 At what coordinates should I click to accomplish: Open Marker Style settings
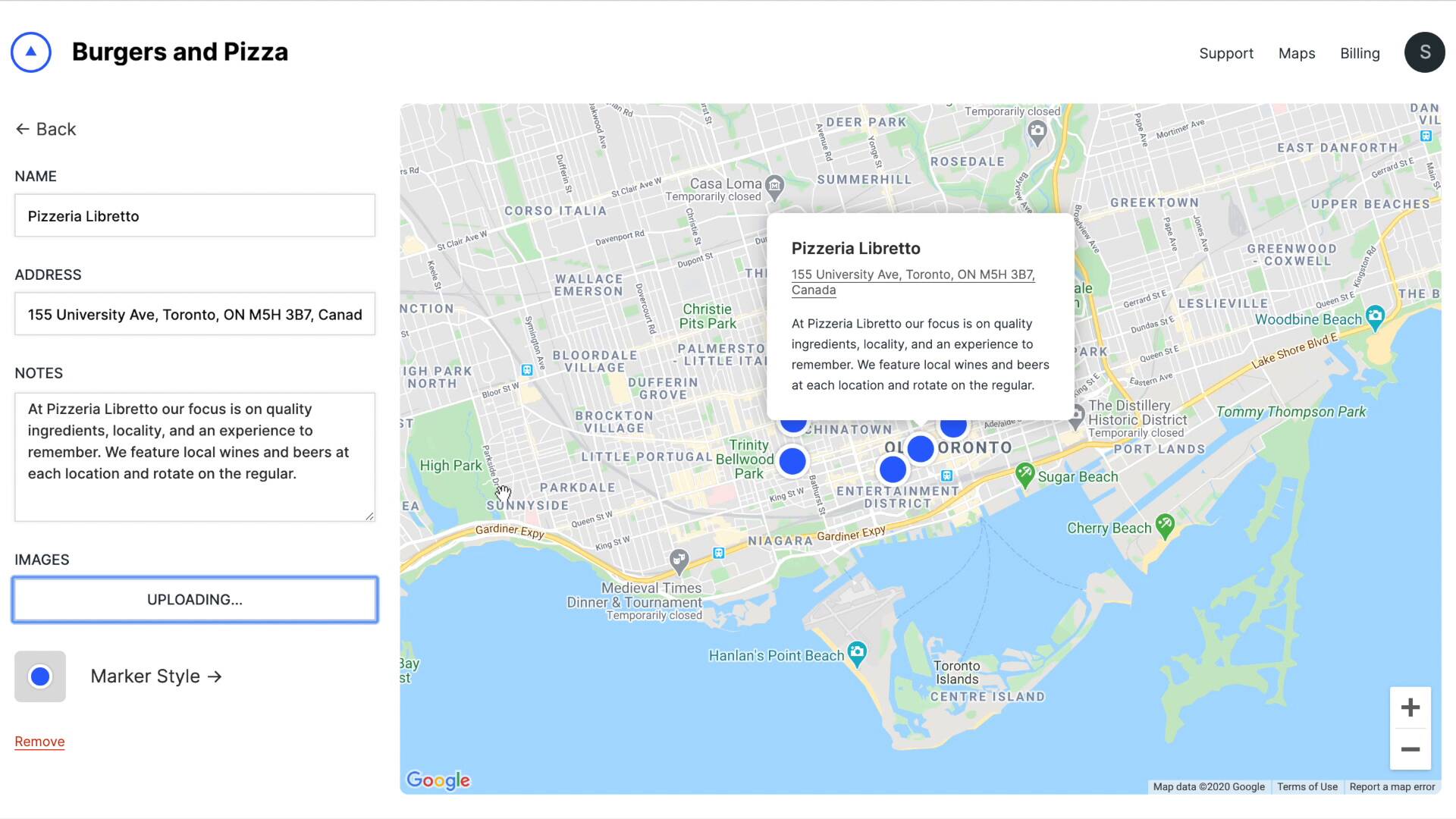(156, 676)
